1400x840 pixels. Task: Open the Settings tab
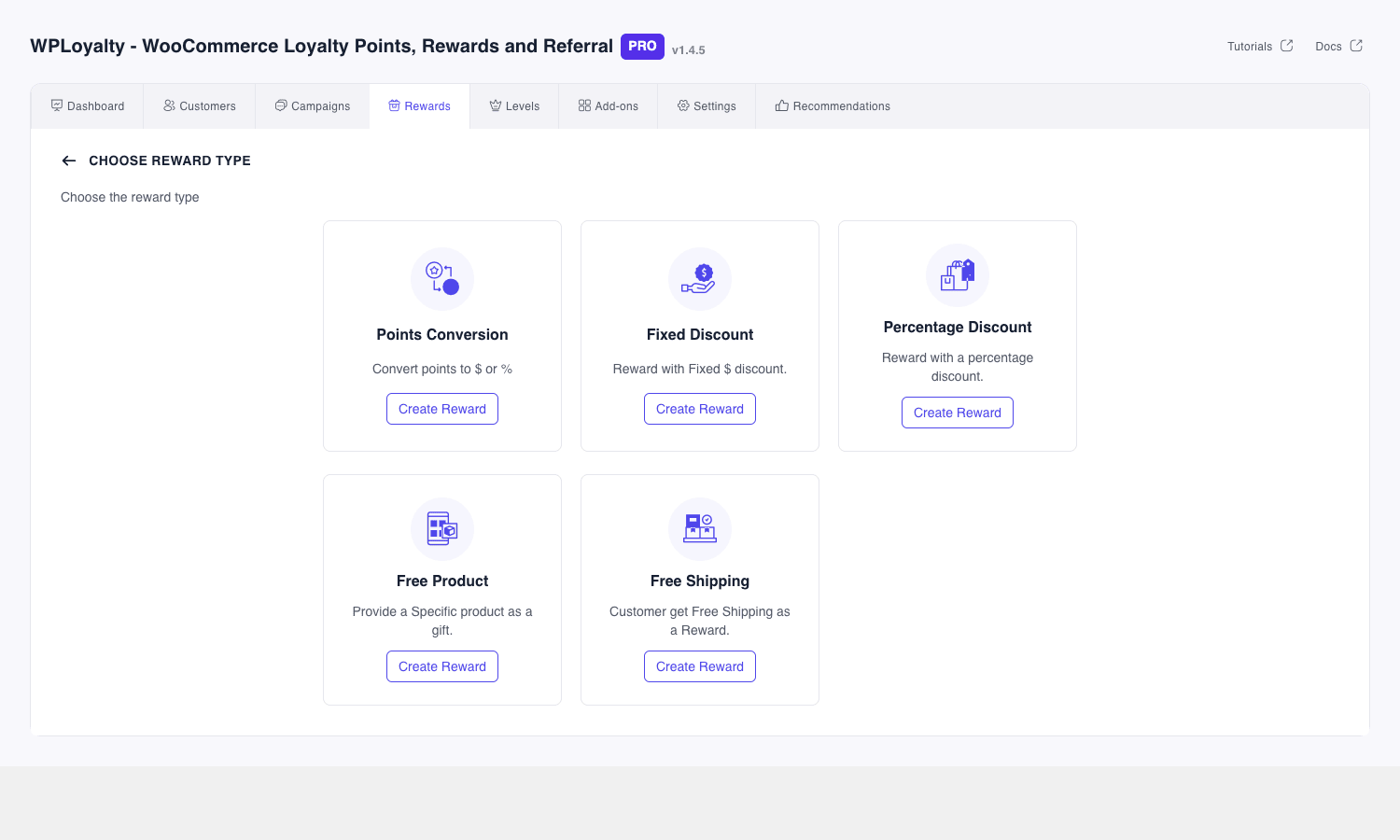coord(707,106)
